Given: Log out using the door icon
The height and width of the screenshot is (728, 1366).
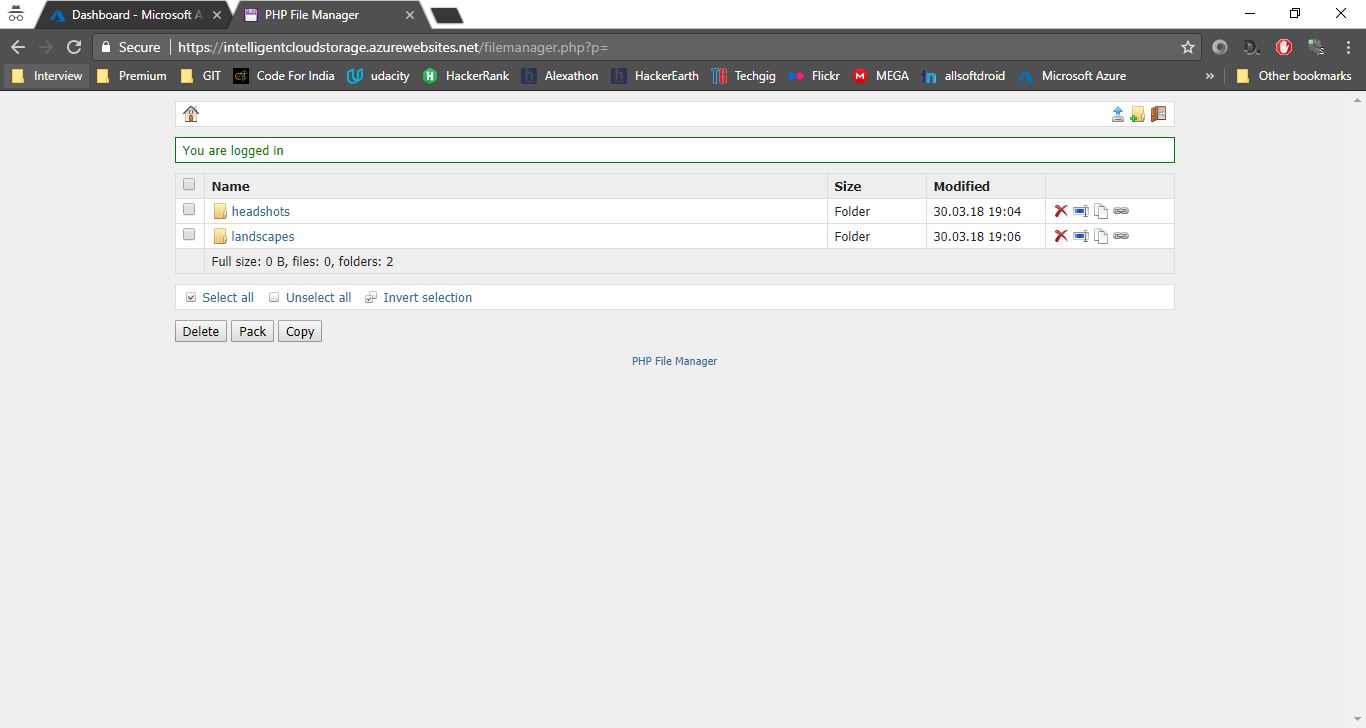Looking at the screenshot, I should click(x=1158, y=114).
